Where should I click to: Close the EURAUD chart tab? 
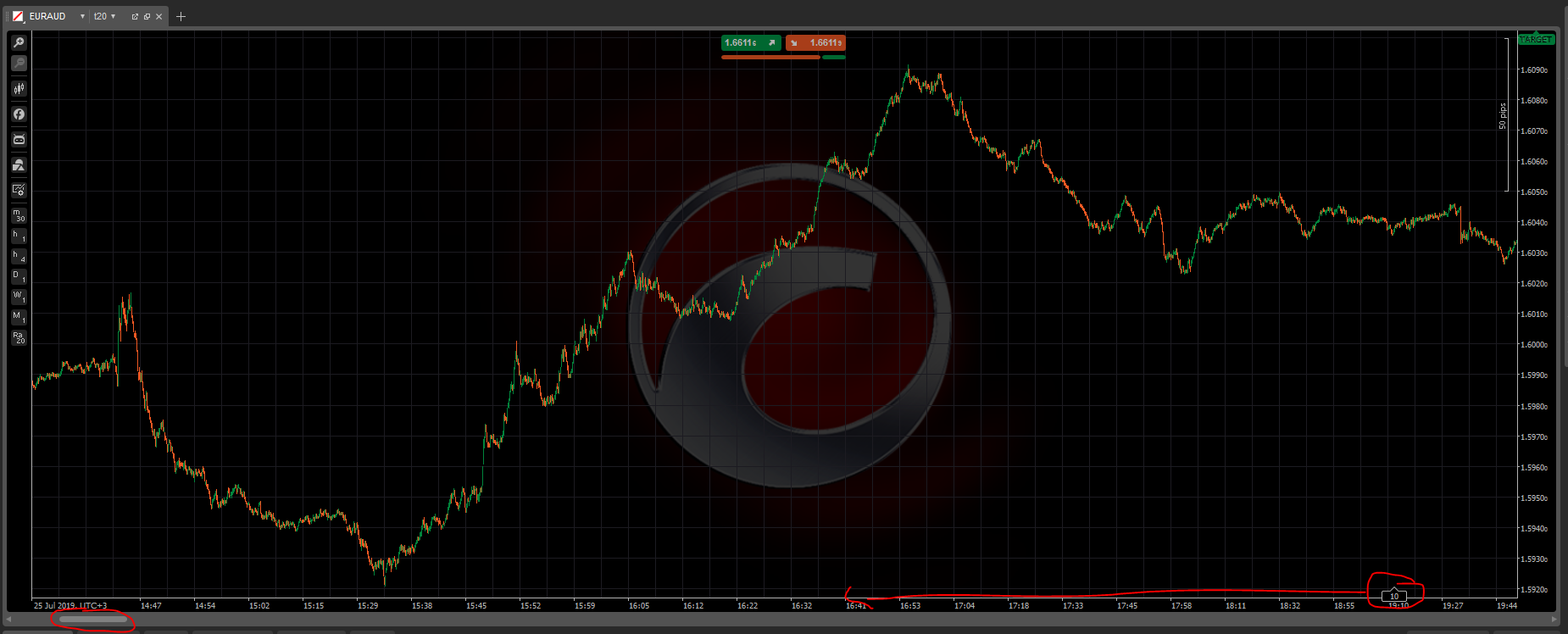[x=158, y=17]
